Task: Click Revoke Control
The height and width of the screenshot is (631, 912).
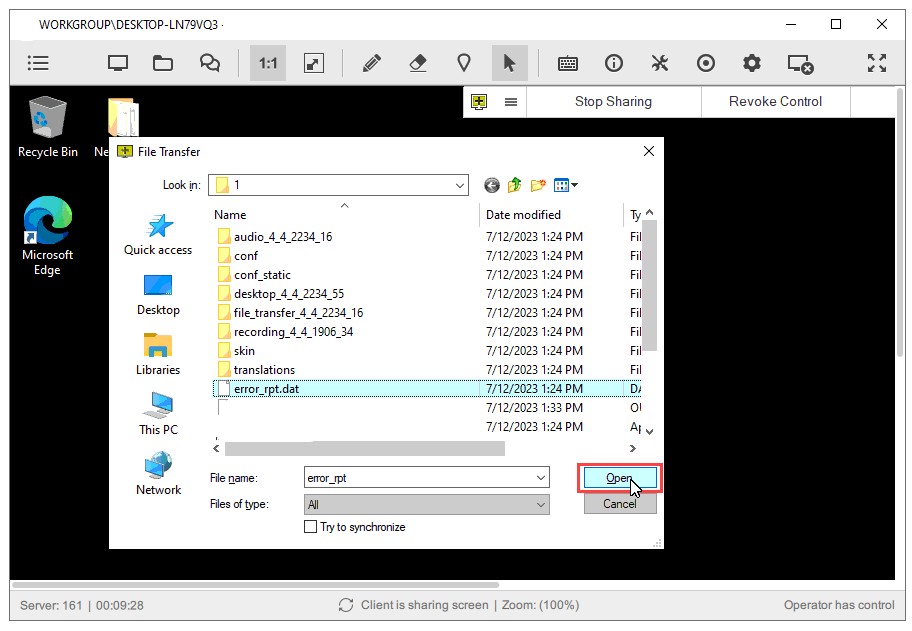Action: click(775, 101)
